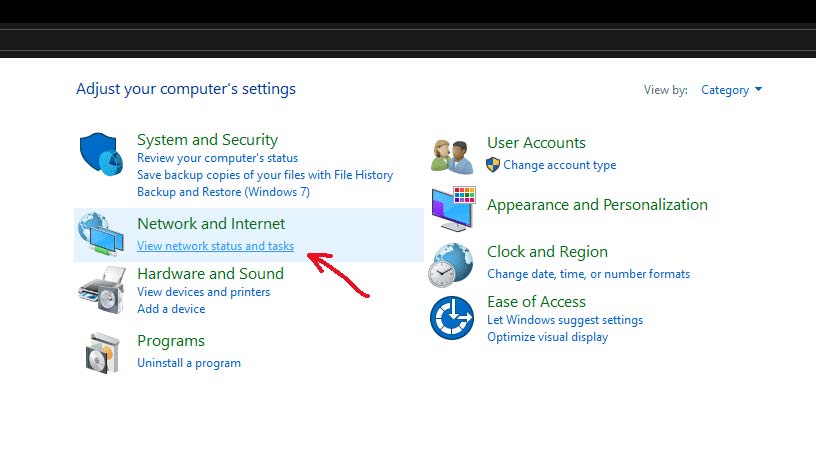Click the User Accounts people icon
The height and width of the screenshot is (450, 816).
(x=452, y=156)
